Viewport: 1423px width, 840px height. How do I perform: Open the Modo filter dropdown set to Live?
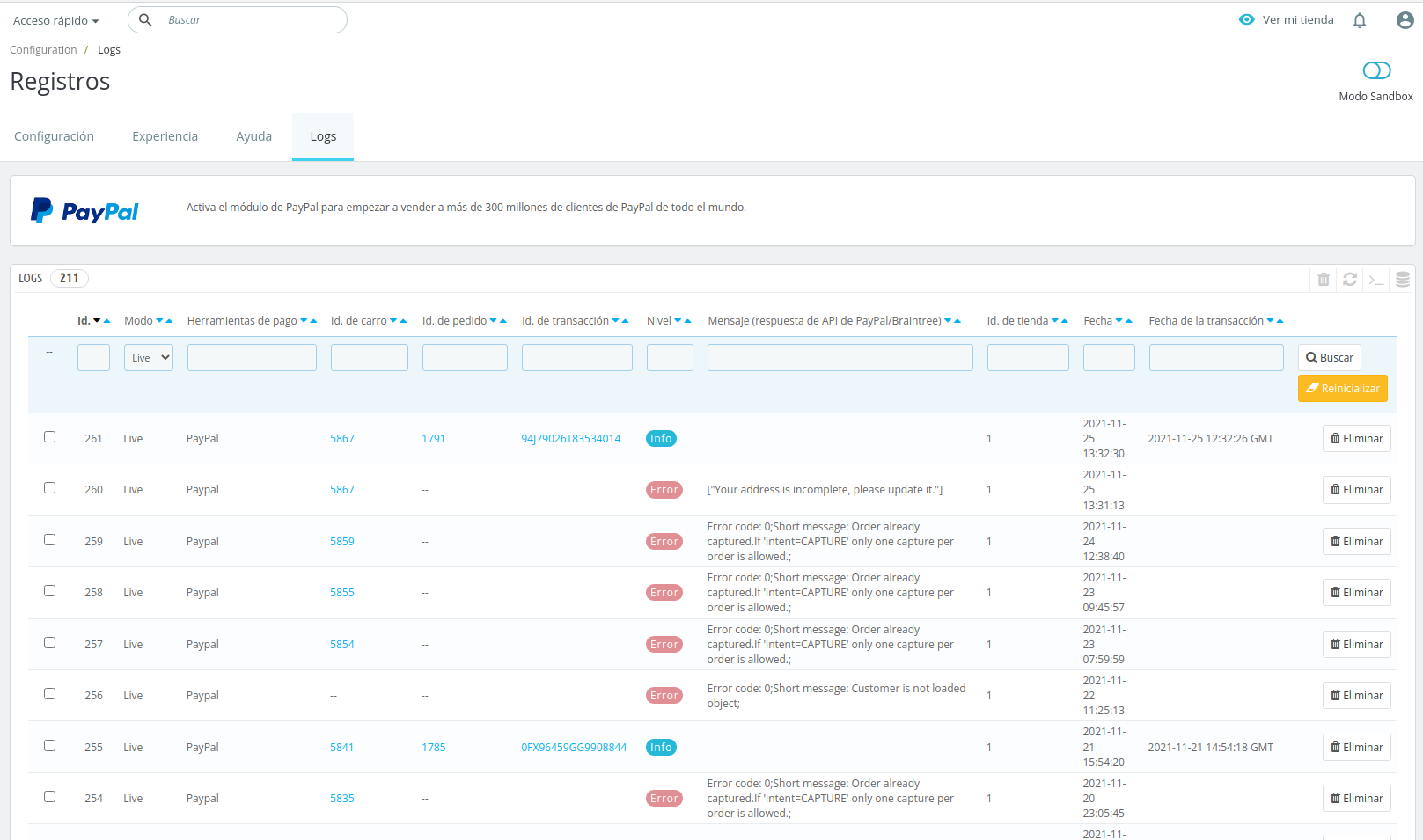click(148, 358)
